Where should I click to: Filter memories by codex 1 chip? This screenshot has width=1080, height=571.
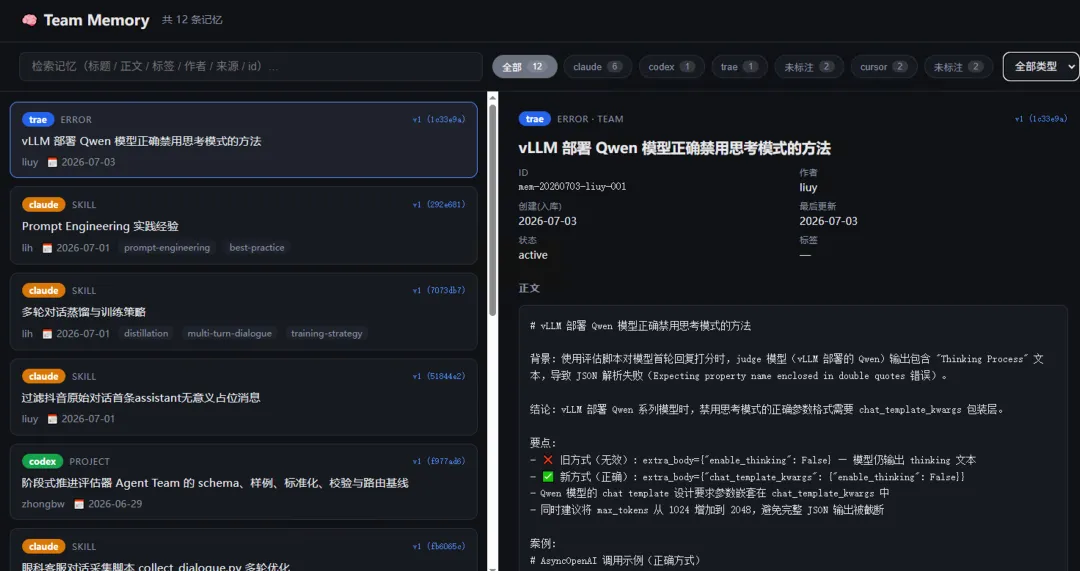[x=672, y=67]
